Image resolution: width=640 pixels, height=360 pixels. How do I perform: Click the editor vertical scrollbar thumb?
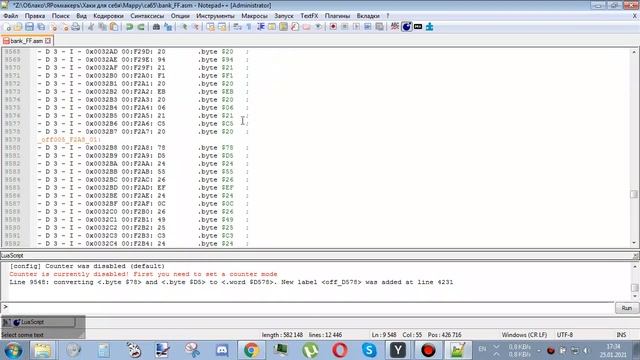tap(634, 195)
